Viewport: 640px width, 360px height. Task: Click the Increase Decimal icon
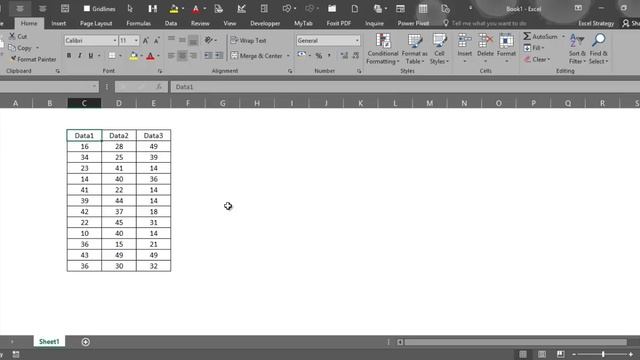click(x=344, y=56)
